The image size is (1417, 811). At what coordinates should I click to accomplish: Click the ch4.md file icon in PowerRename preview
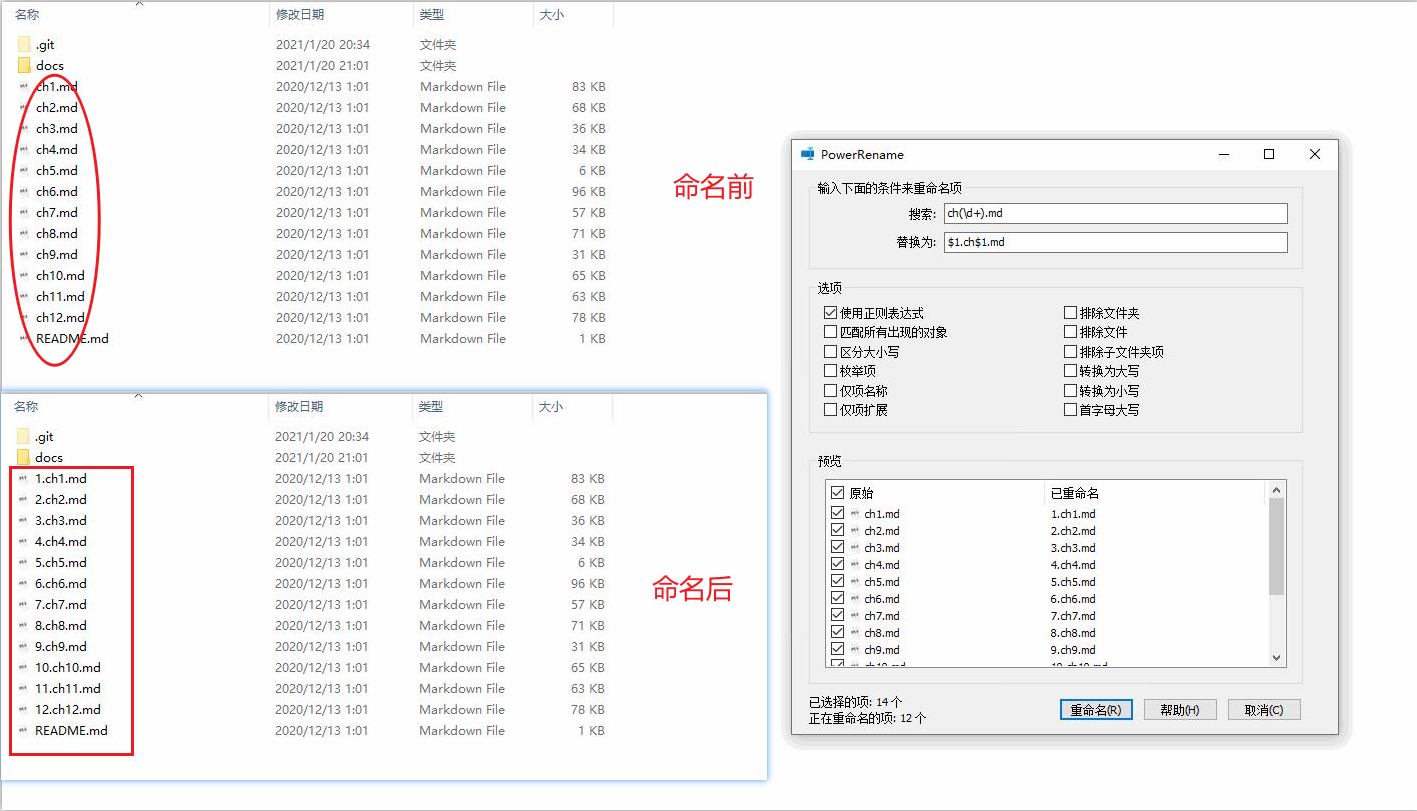pos(855,565)
